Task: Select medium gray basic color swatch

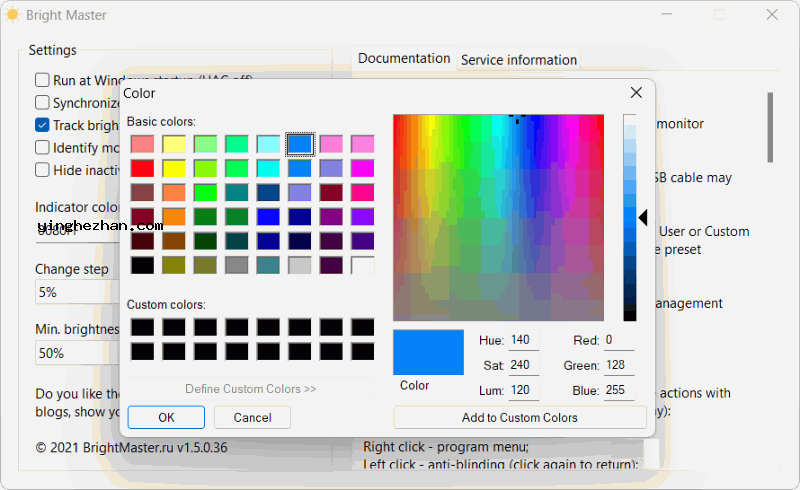Action: [237, 265]
